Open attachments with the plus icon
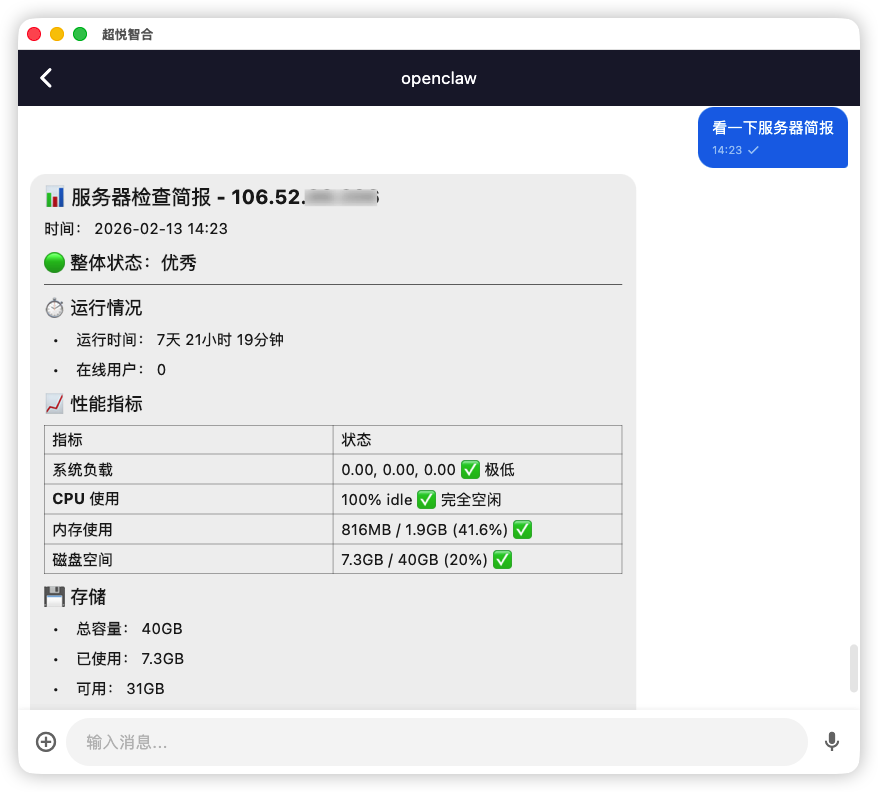 [45, 742]
